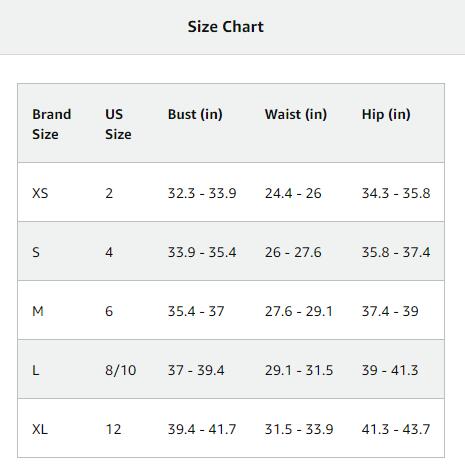Click the Hip (in) column header
This screenshot has height=472, width=465.
tap(386, 114)
